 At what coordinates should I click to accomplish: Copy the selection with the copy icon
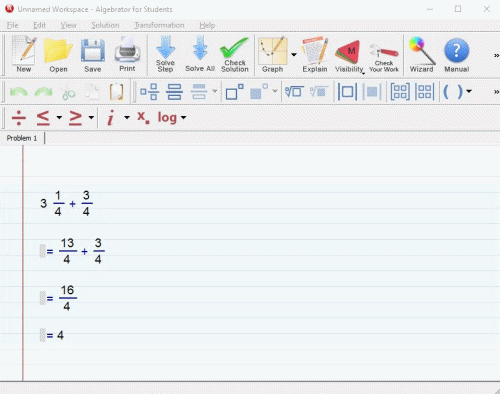pos(92,92)
